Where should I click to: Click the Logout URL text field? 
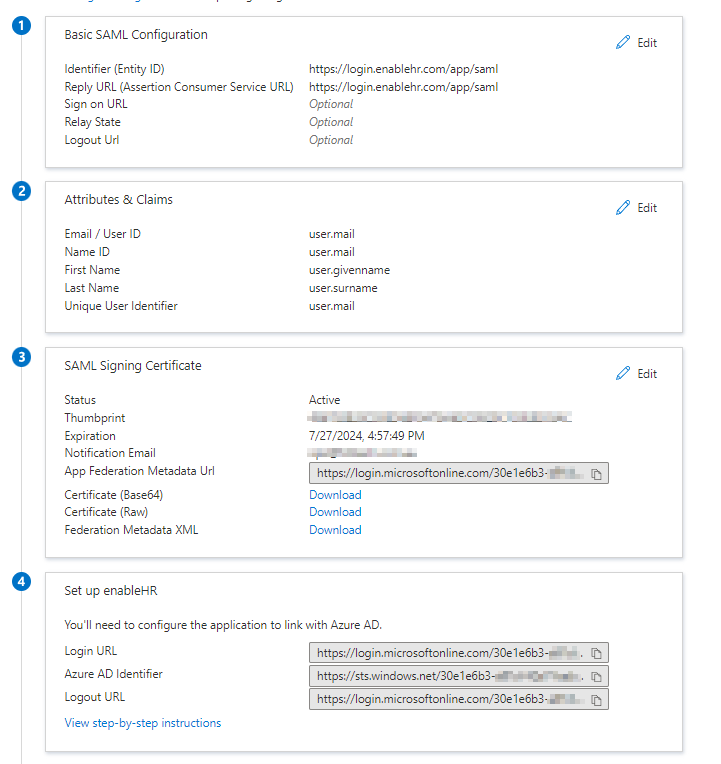pos(458,699)
